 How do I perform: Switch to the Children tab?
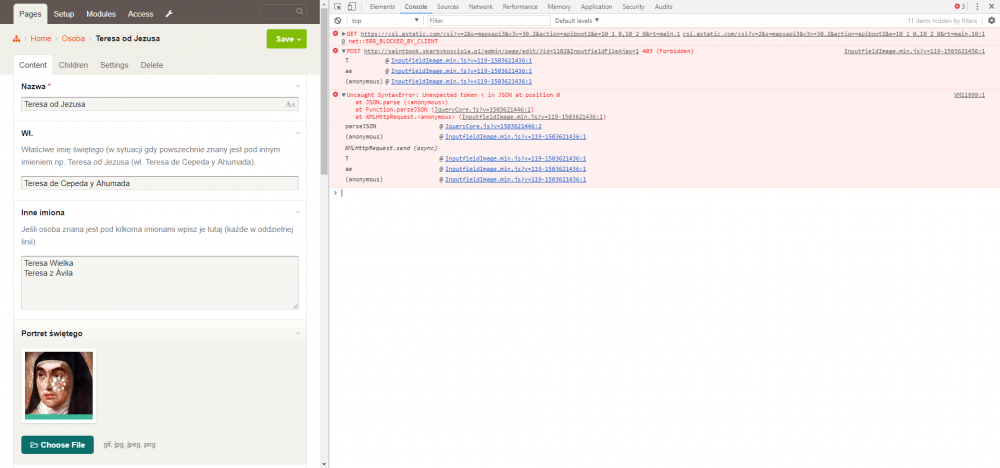click(73, 65)
